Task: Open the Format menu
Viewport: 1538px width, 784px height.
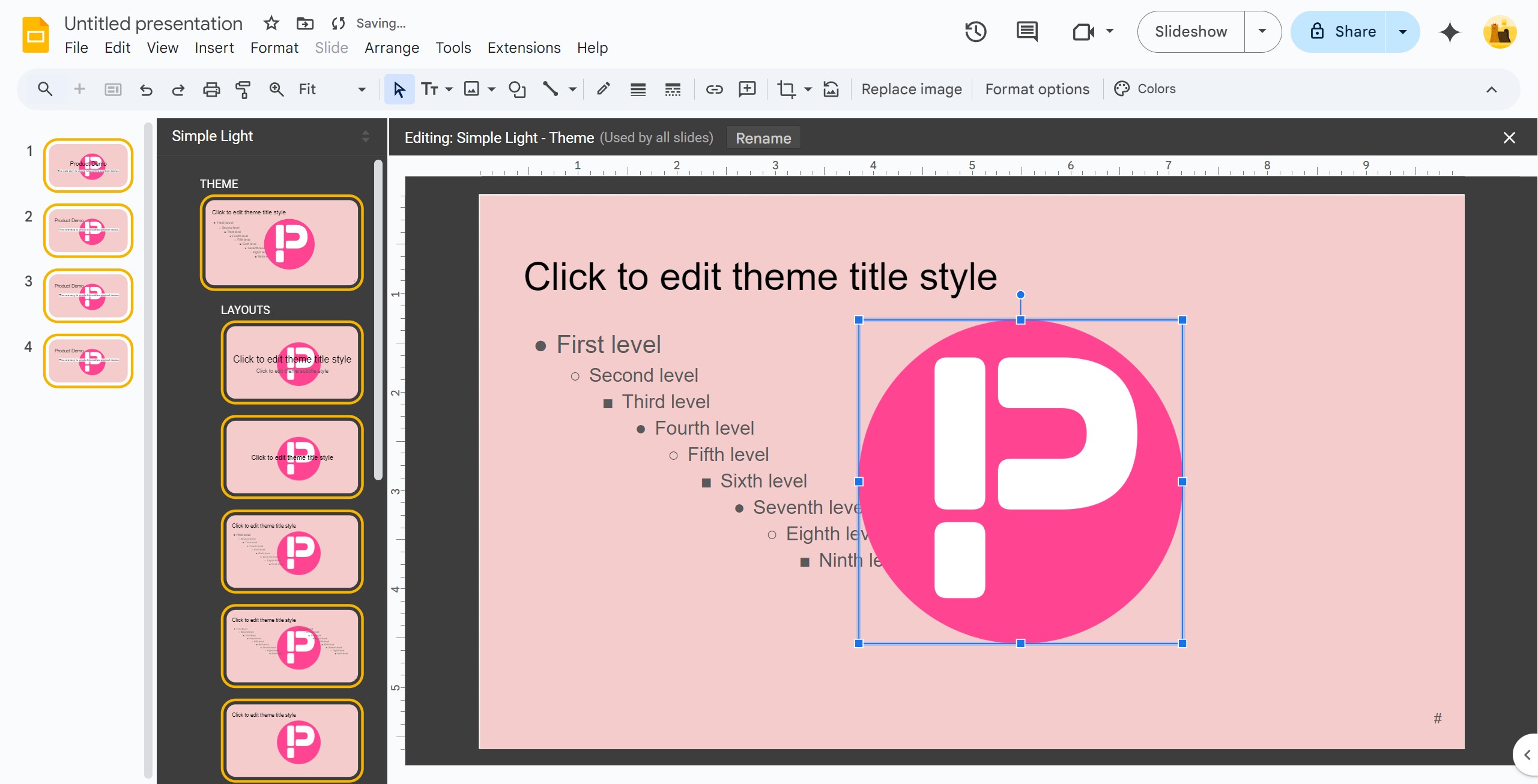Action: click(x=274, y=48)
